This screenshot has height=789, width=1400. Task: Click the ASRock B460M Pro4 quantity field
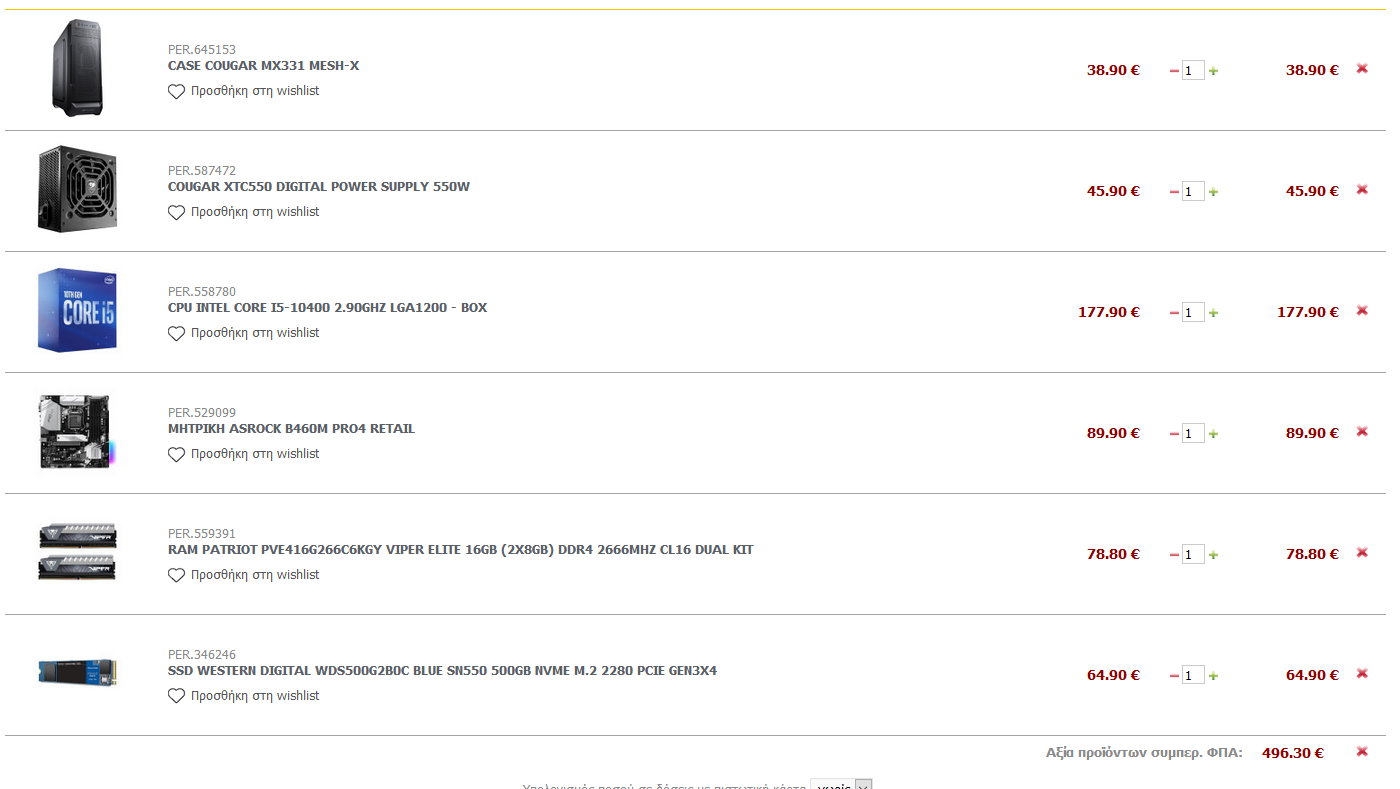[1193, 434]
